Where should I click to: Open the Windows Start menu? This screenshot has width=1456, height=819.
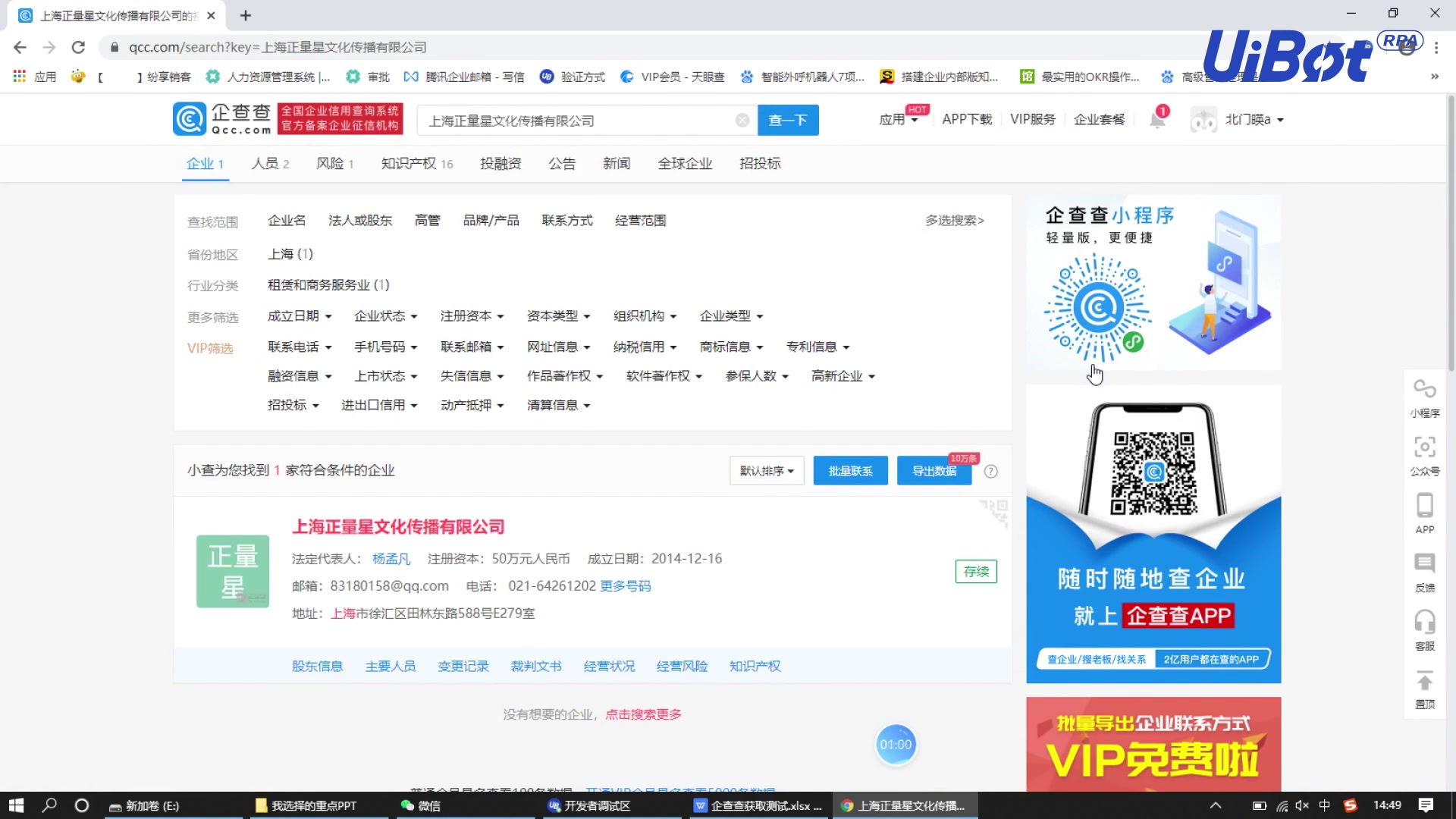[x=16, y=805]
